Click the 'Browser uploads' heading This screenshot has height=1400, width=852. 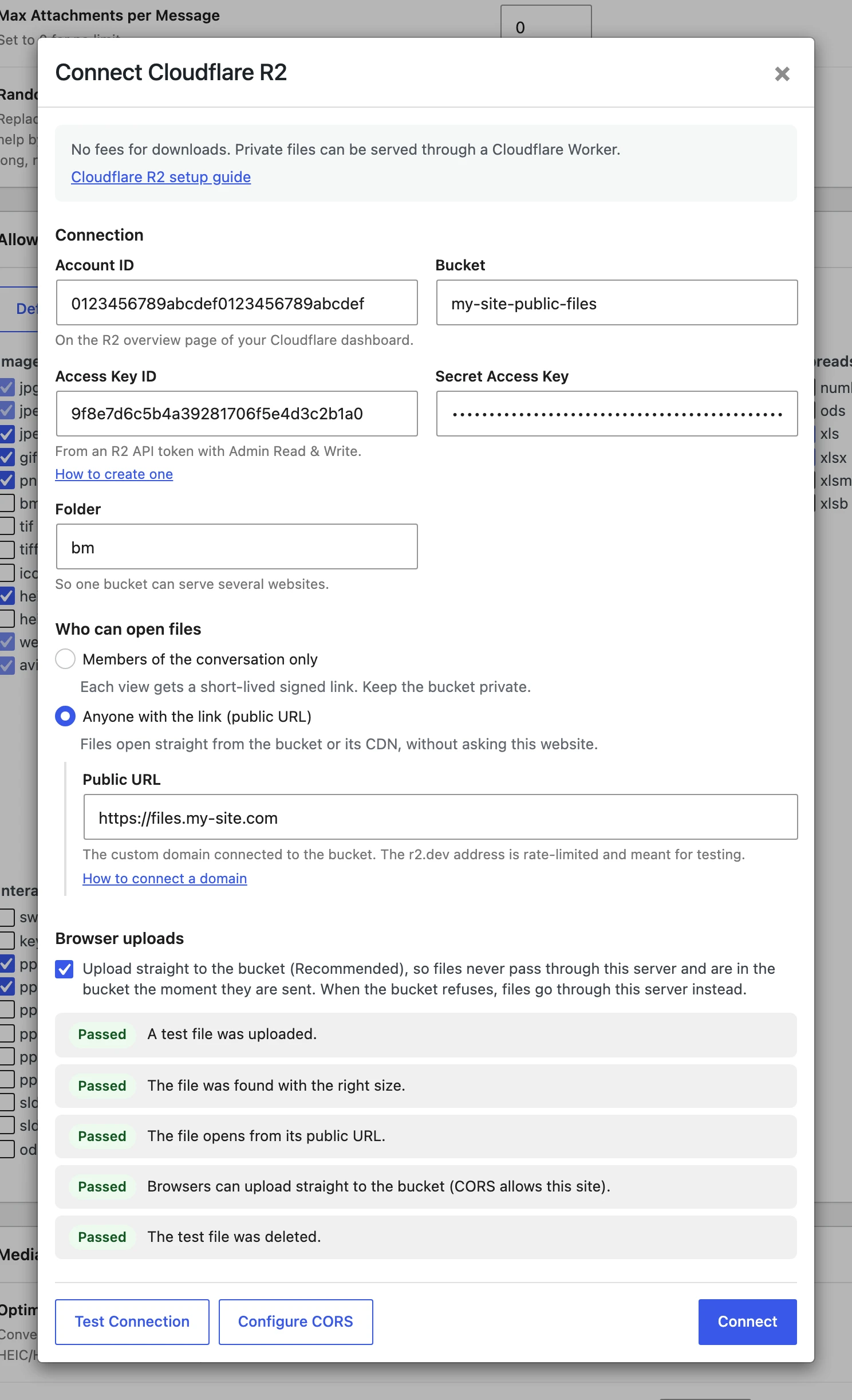click(120, 938)
